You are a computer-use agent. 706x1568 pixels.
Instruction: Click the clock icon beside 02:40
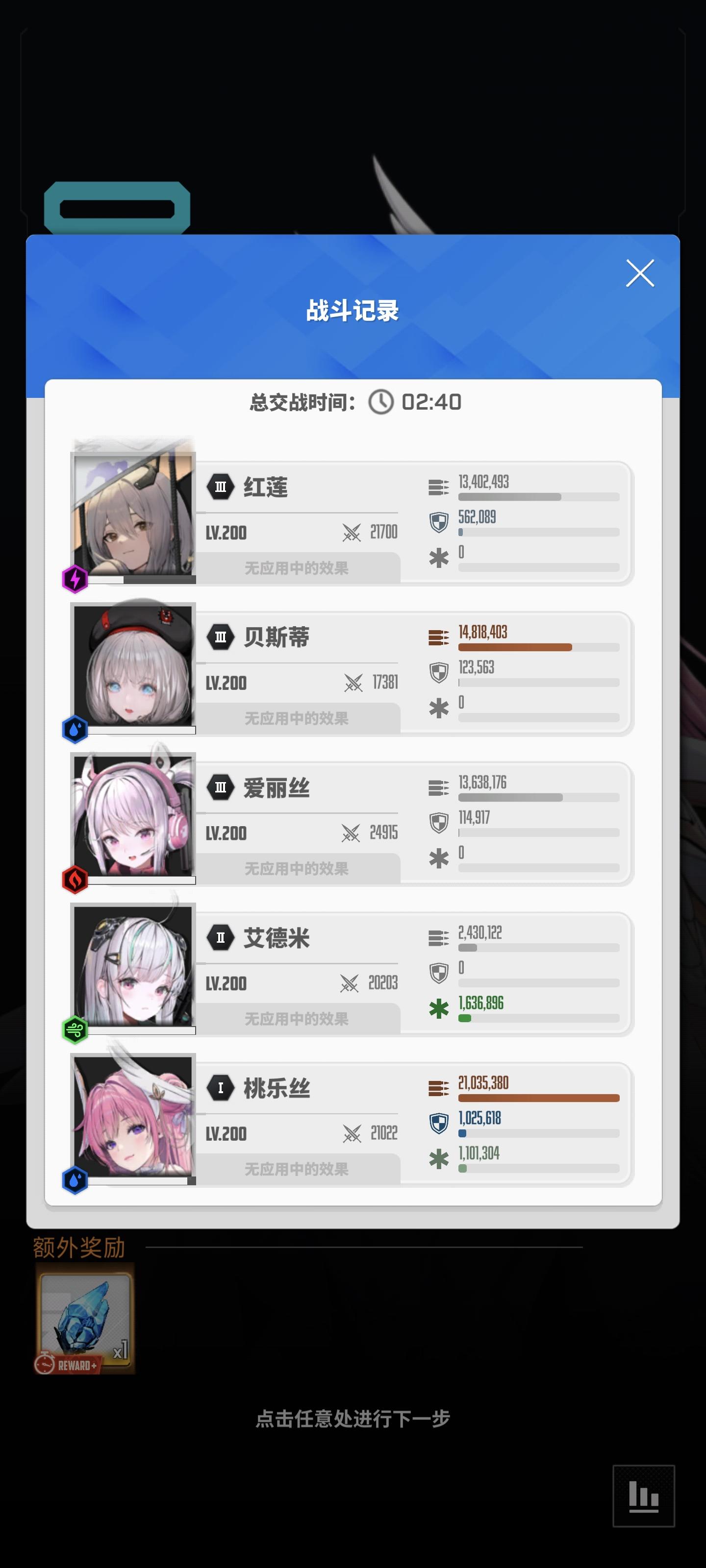point(381,402)
